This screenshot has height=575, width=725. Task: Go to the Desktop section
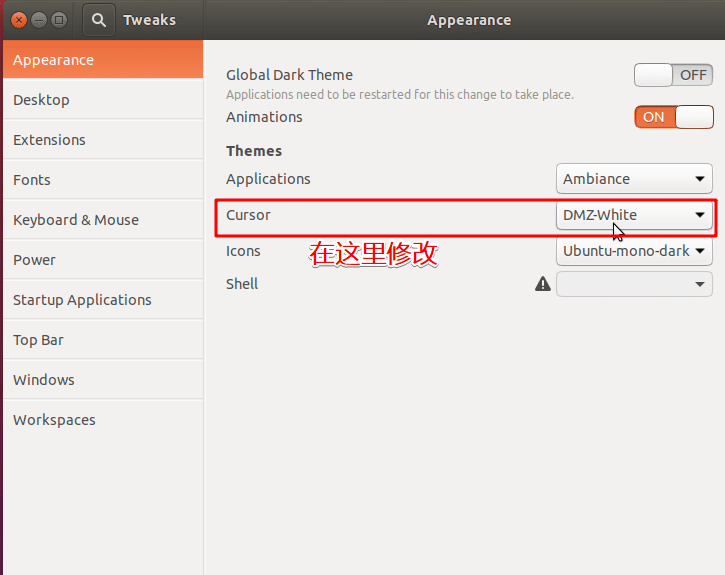click(x=103, y=100)
